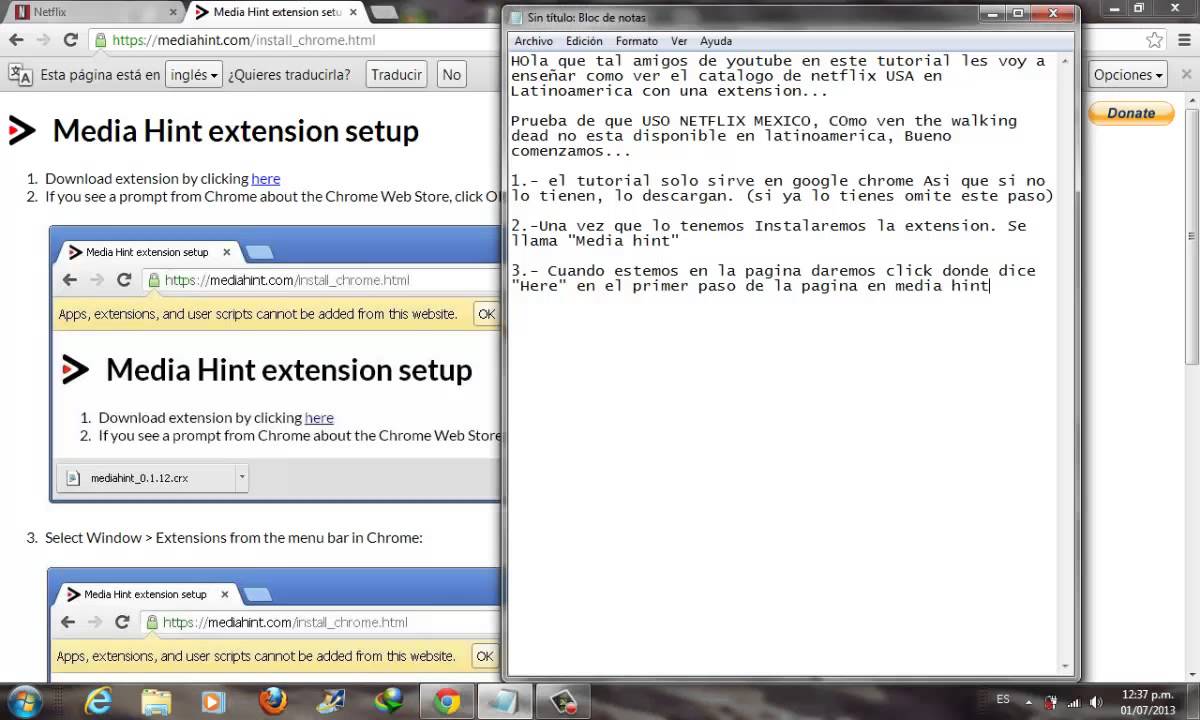This screenshot has width=1200, height=720.
Task: Bookmark page with the star icon
Action: coord(1155,41)
